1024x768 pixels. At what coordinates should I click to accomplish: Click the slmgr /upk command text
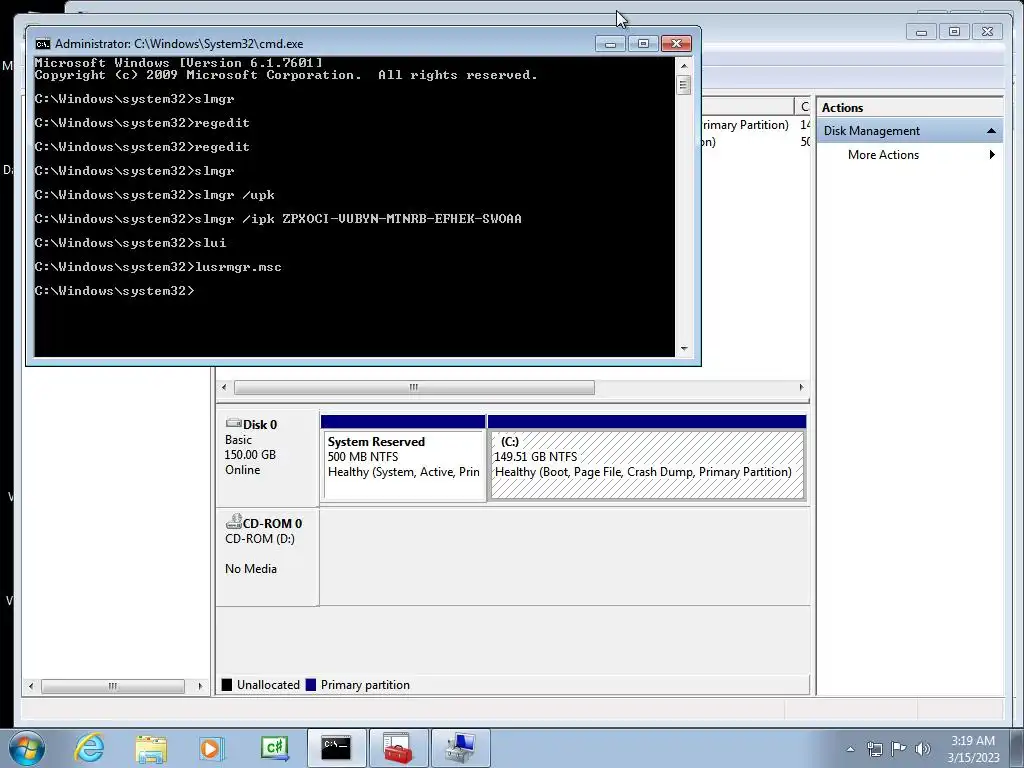(234, 195)
